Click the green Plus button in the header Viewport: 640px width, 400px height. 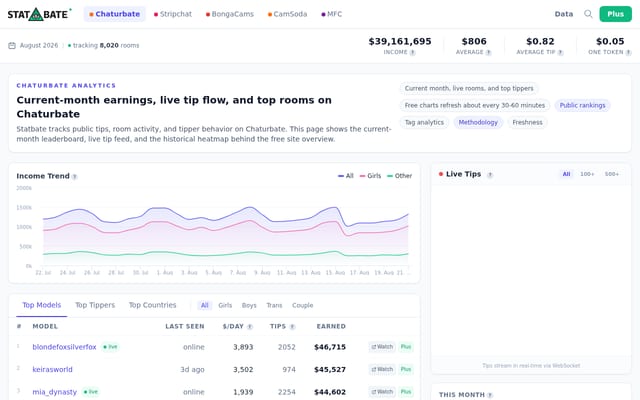616,14
